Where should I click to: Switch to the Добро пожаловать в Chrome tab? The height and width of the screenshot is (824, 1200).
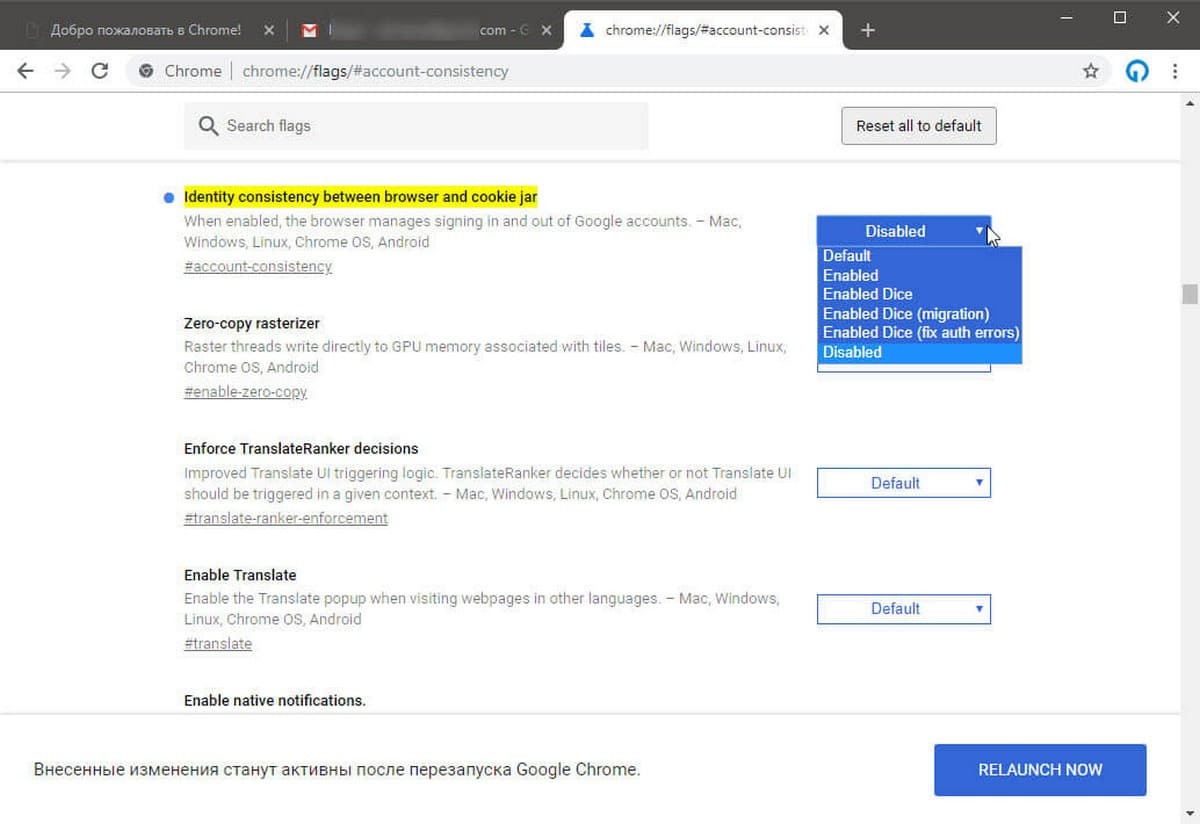click(x=146, y=30)
